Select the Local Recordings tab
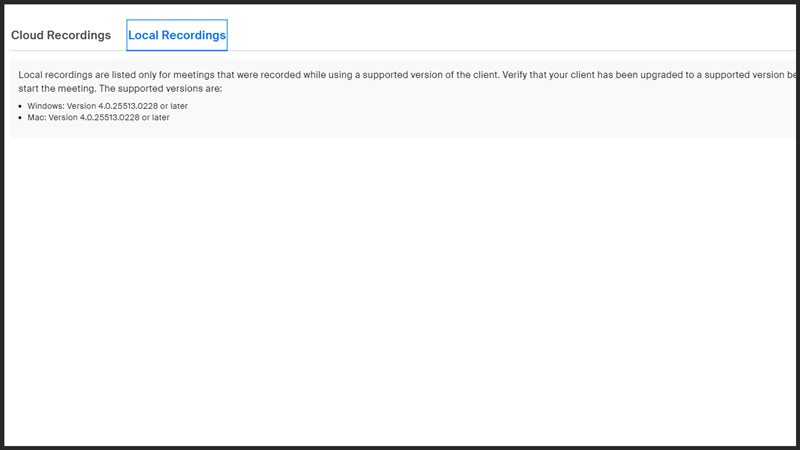 pos(177,35)
